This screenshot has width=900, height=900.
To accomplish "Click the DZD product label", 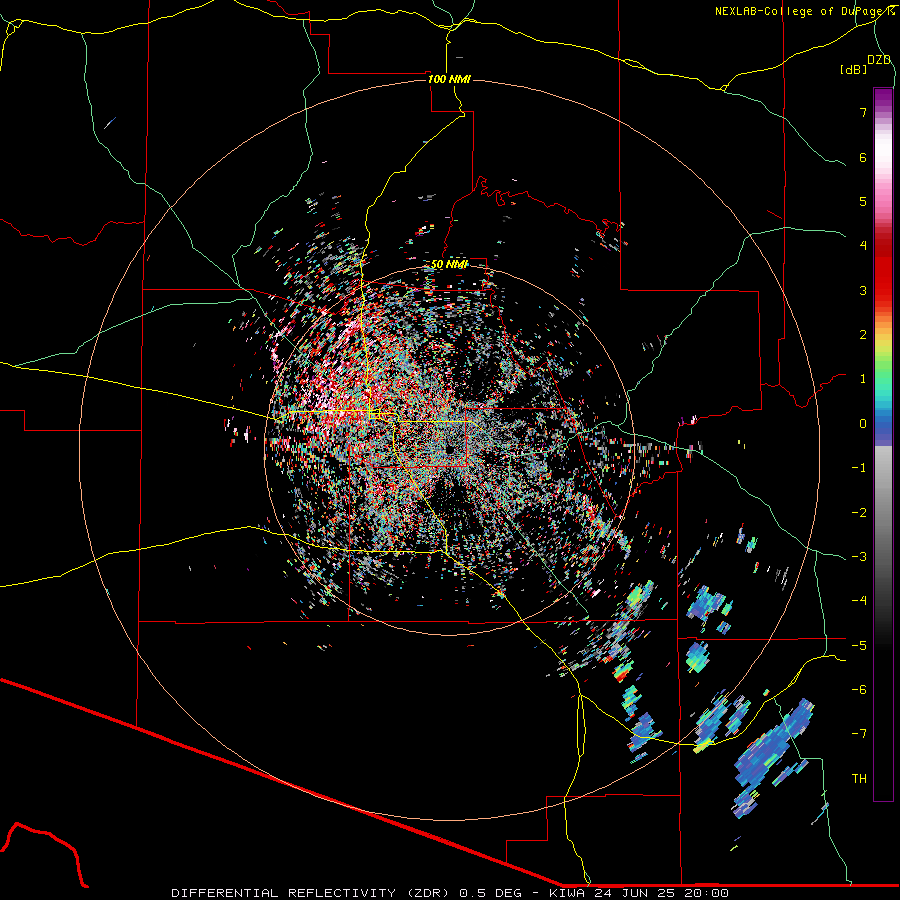I will pos(879,60).
